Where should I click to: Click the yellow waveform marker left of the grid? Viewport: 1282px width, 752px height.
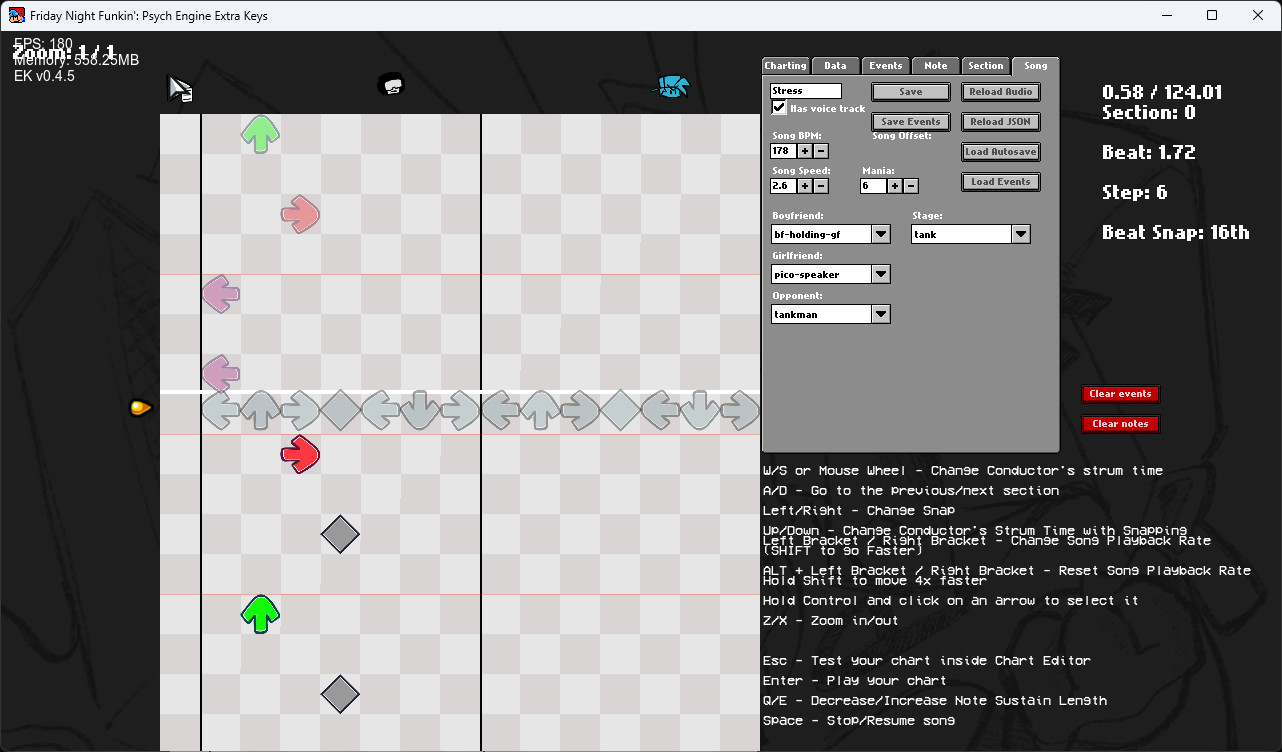click(139, 407)
